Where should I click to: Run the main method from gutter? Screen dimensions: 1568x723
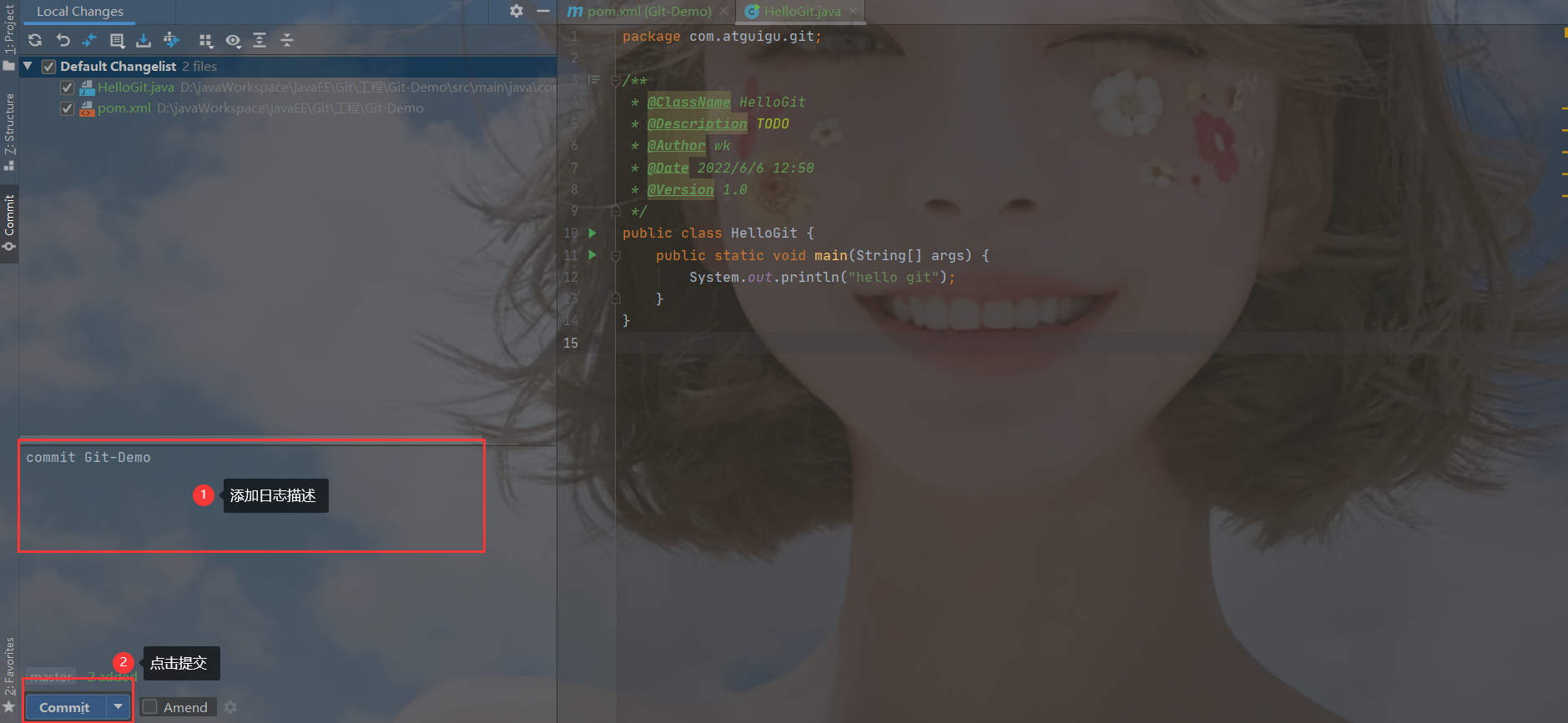pos(592,255)
